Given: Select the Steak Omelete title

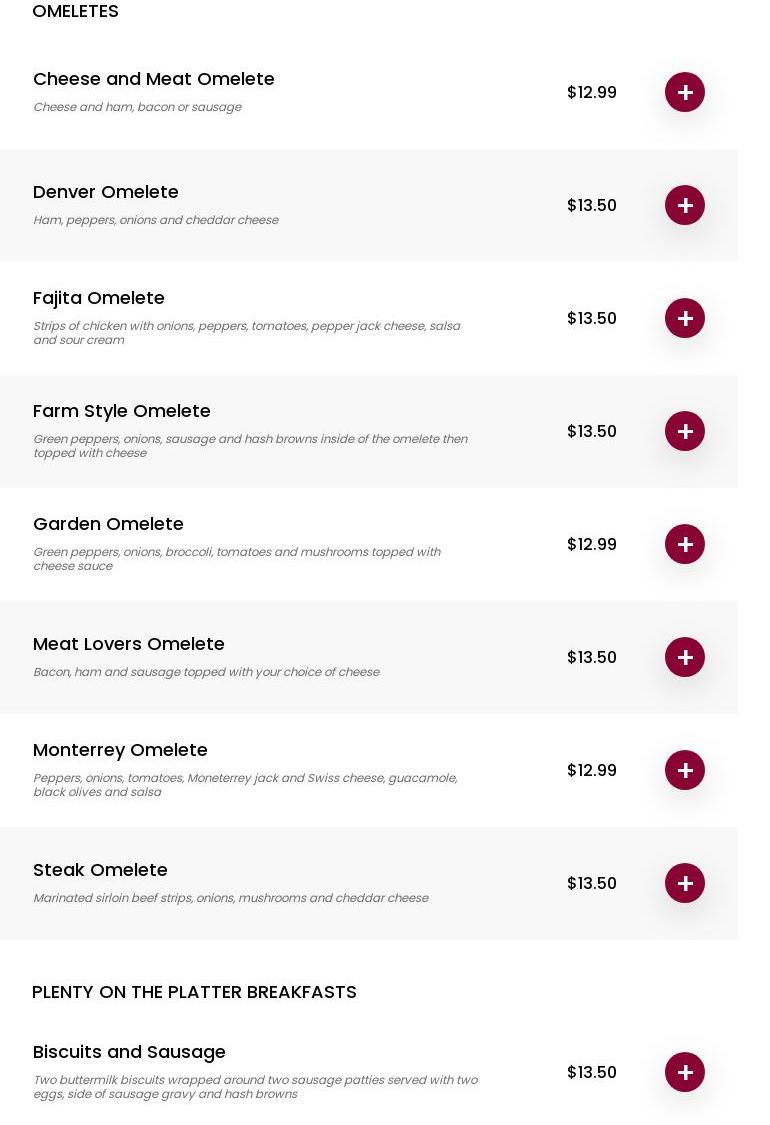Looking at the screenshot, I should pos(100,870).
